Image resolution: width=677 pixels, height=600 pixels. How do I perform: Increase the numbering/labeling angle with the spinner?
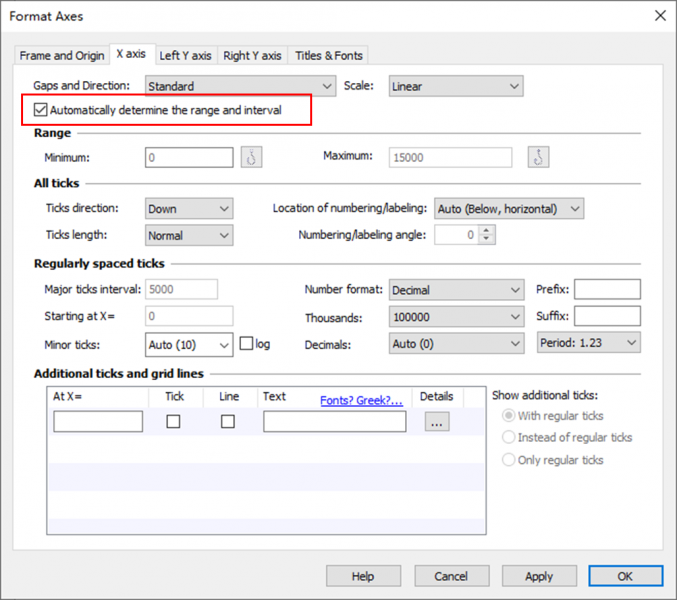click(x=487, y=231)
